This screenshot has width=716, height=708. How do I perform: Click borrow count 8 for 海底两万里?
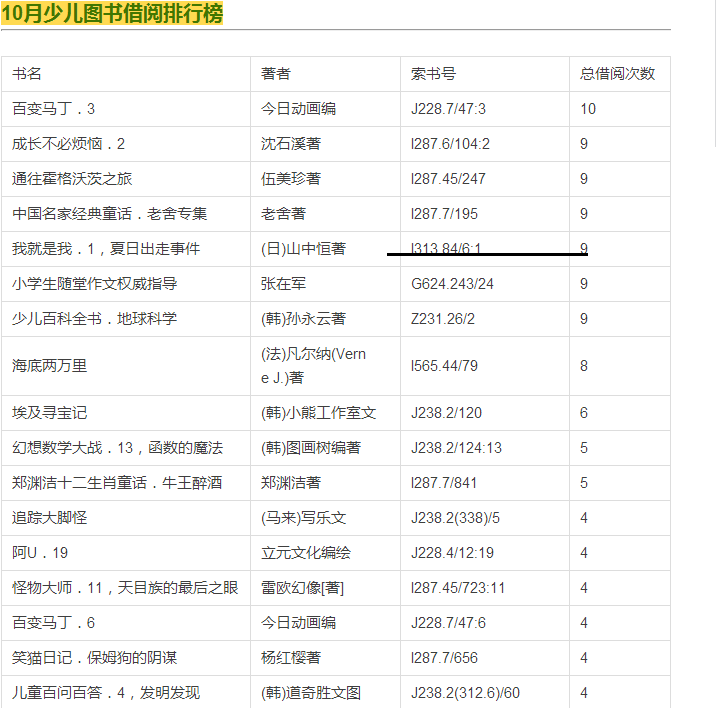click(584, 366)
